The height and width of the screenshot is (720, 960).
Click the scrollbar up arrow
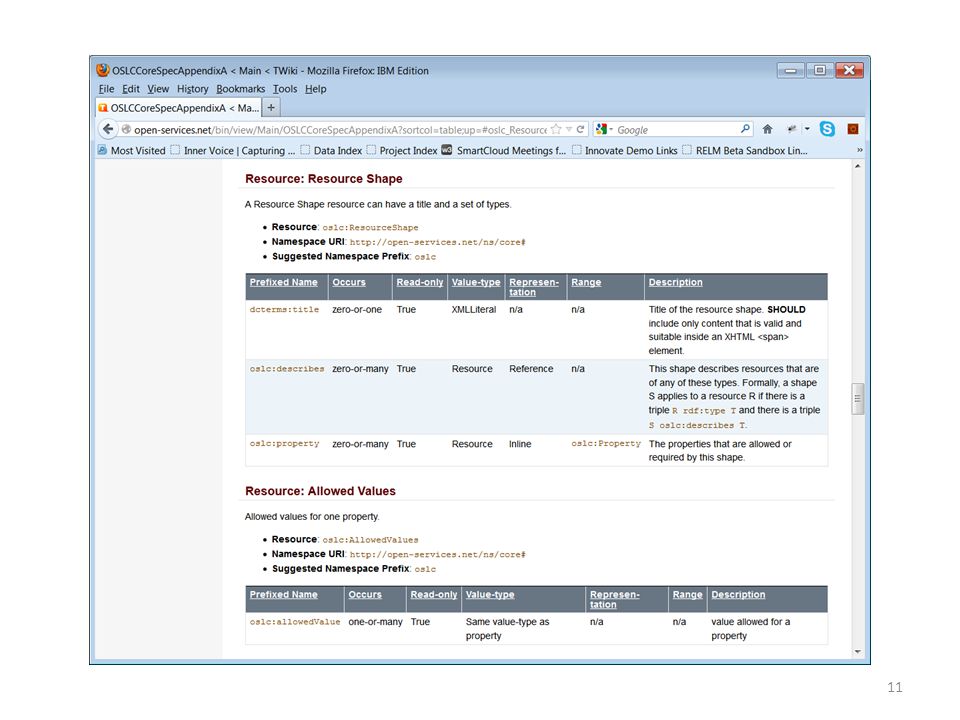click(x=858, y=166)
